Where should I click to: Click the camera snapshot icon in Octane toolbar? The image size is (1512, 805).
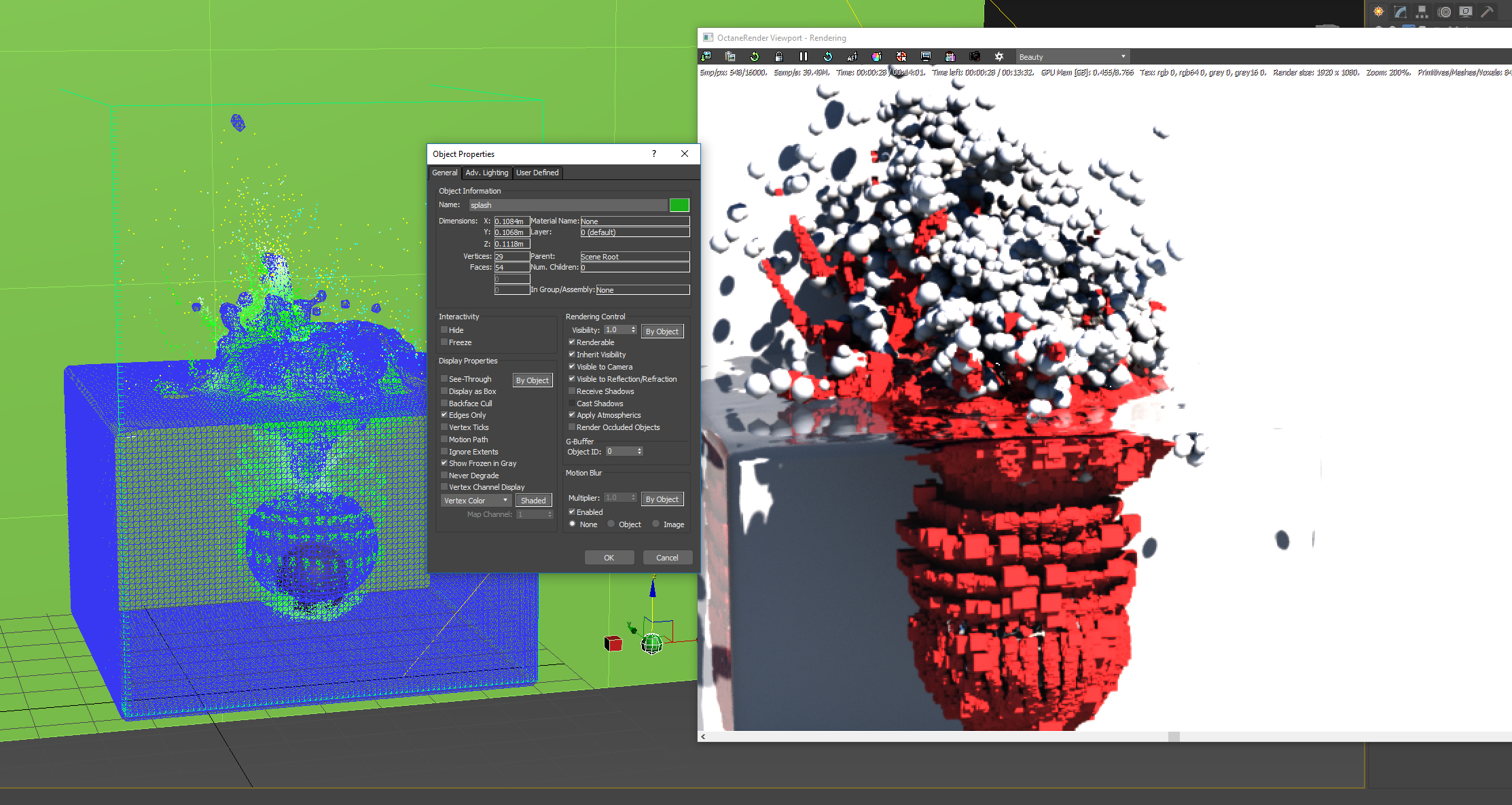pyautogui.click(x=974, y=56)
